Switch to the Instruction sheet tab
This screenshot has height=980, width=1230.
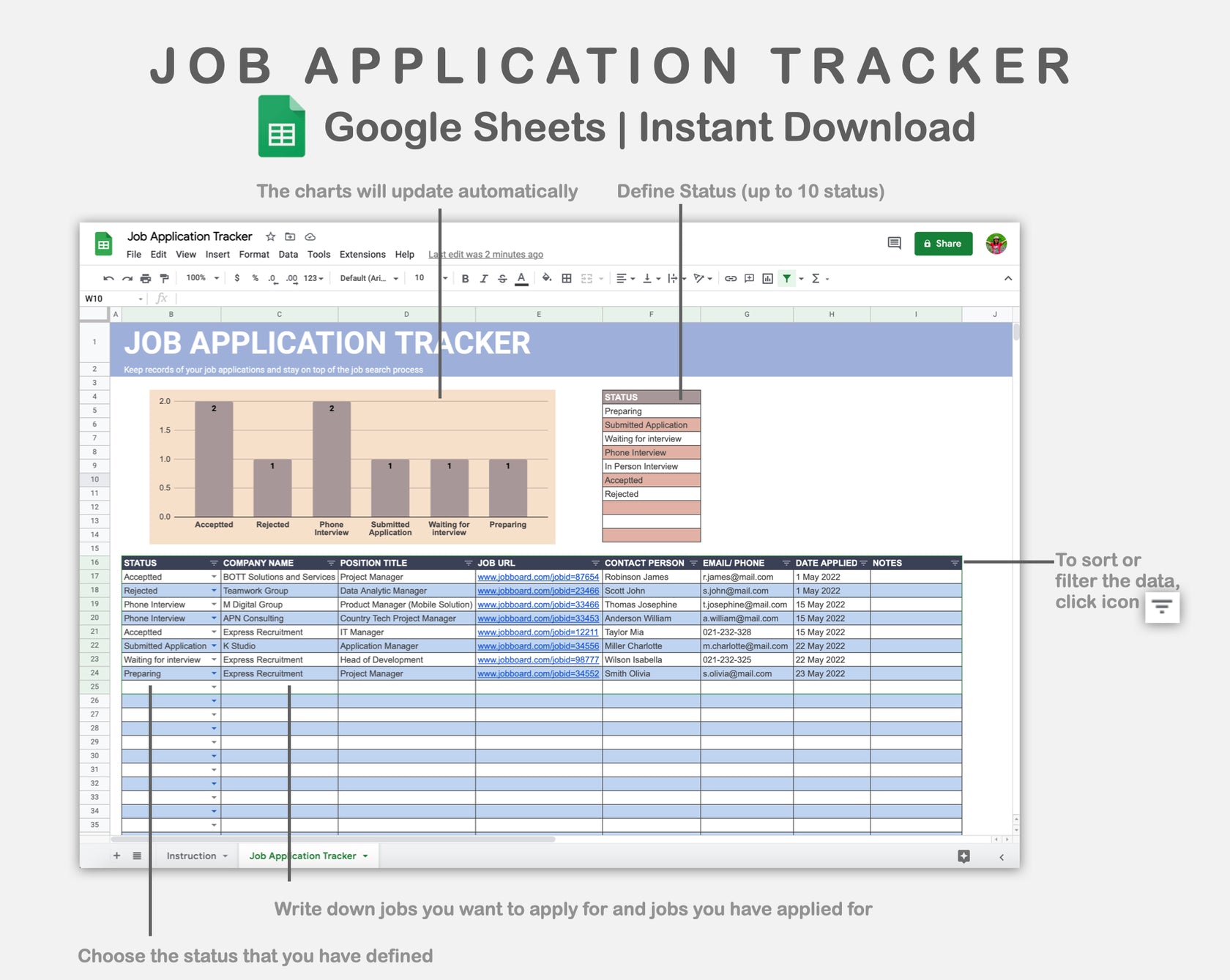(x=193, y=855)
